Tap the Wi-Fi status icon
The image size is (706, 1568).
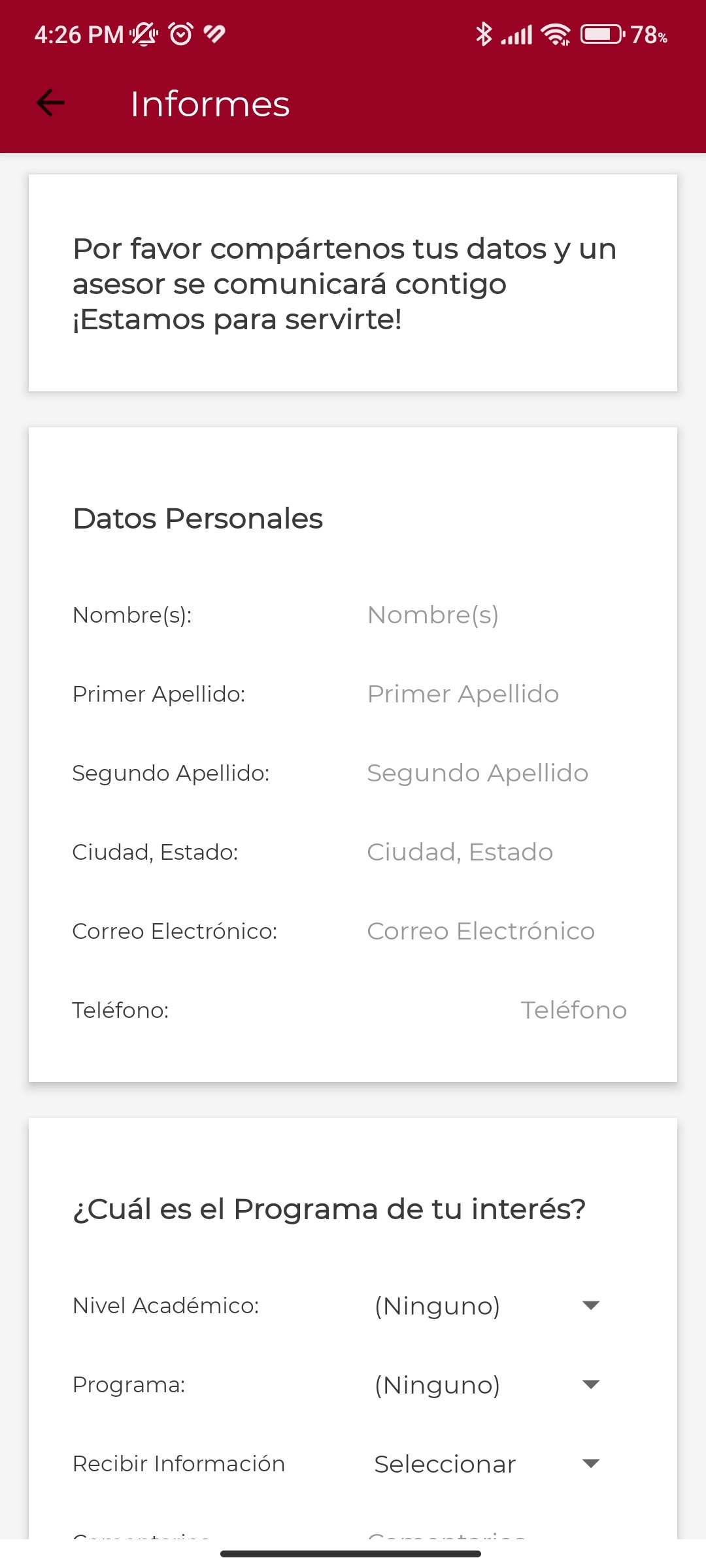pos(556,34)
